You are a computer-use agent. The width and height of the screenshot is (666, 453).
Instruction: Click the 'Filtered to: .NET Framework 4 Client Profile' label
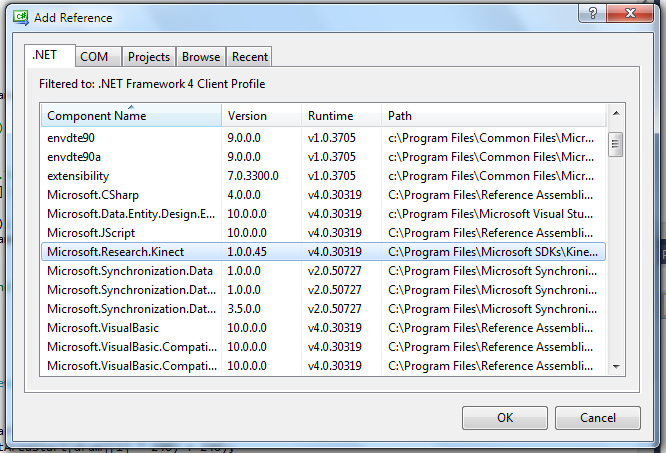pos(152,84)
